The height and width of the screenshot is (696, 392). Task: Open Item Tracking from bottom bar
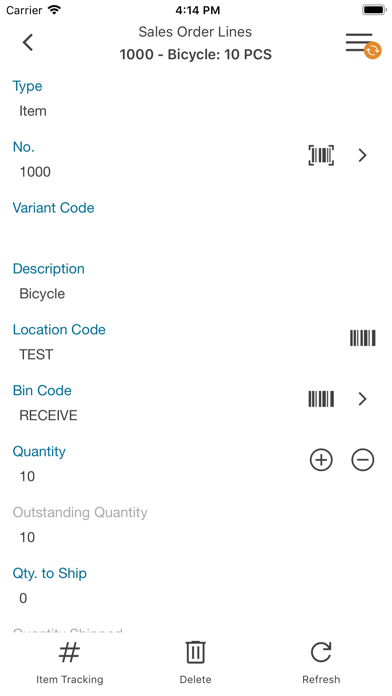pos(70,663)
